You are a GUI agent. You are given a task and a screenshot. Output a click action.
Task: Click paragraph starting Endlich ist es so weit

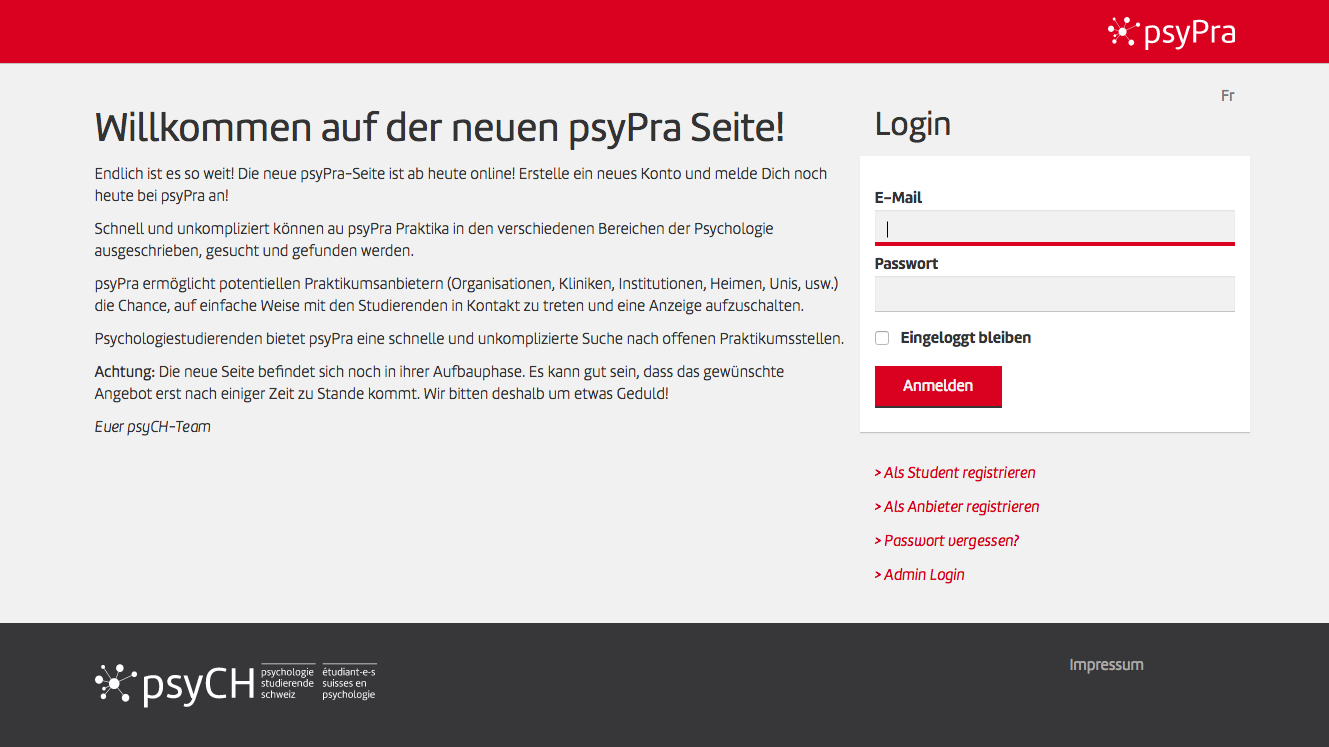coord(461,185)
